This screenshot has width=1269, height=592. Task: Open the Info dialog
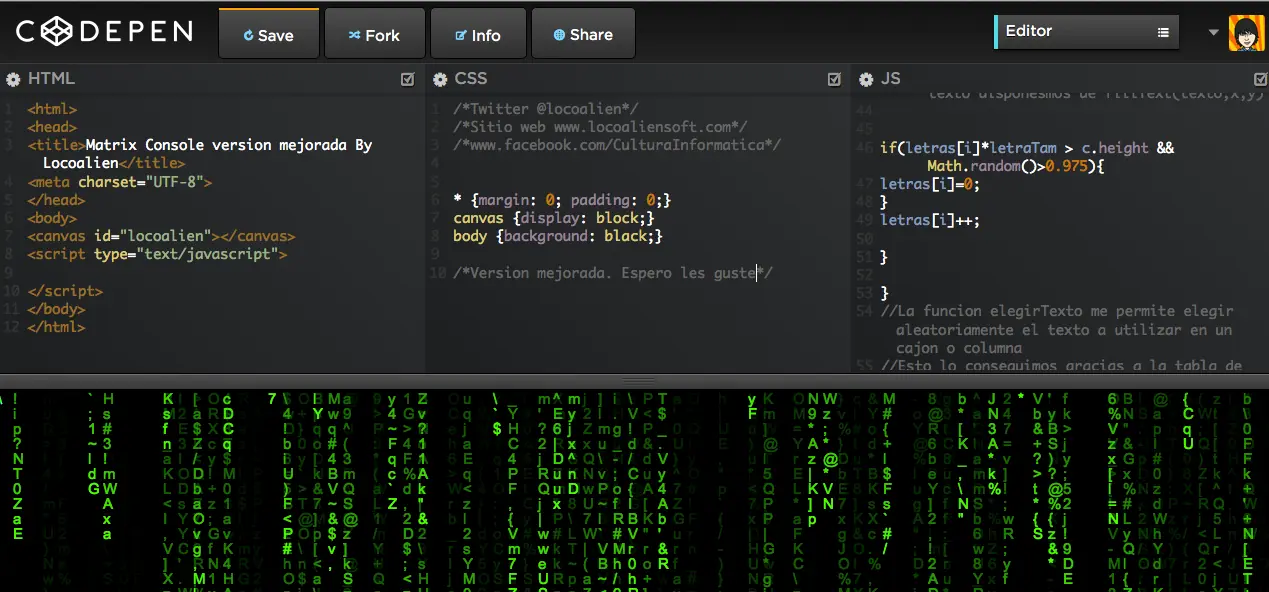[x=478, y=34]
